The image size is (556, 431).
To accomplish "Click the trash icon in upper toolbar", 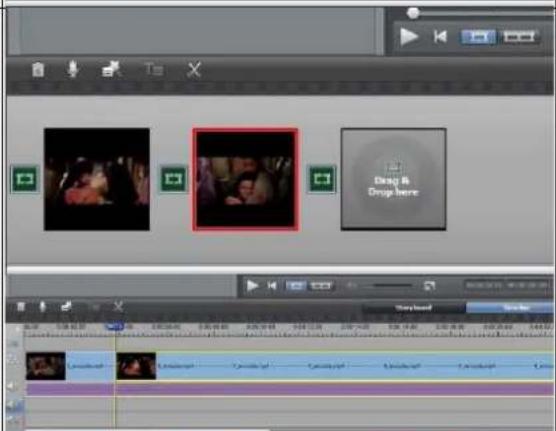I will [38, 70].
